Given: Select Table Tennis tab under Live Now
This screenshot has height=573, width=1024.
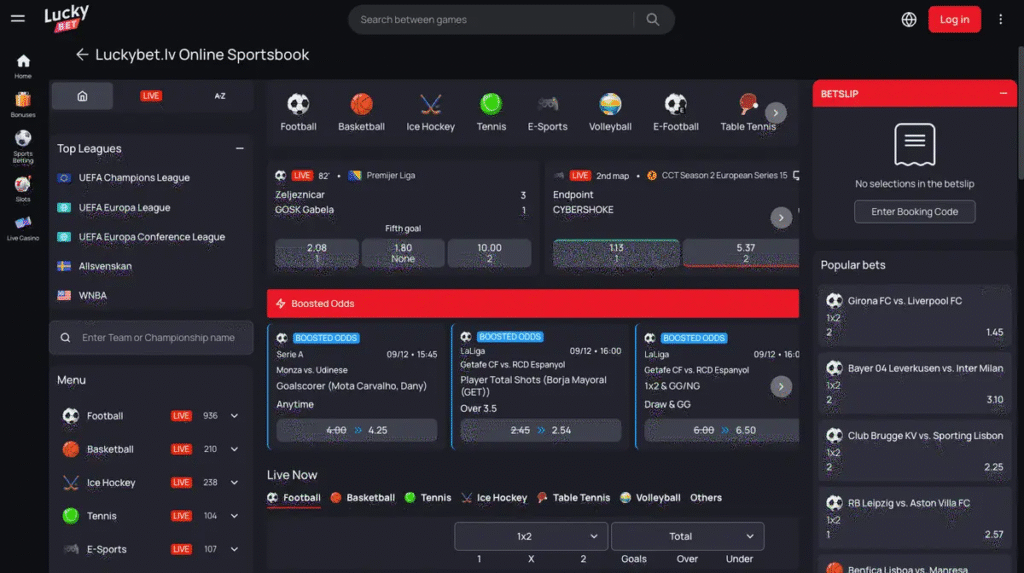Looking at the screenshot, I should click(573, 498).
